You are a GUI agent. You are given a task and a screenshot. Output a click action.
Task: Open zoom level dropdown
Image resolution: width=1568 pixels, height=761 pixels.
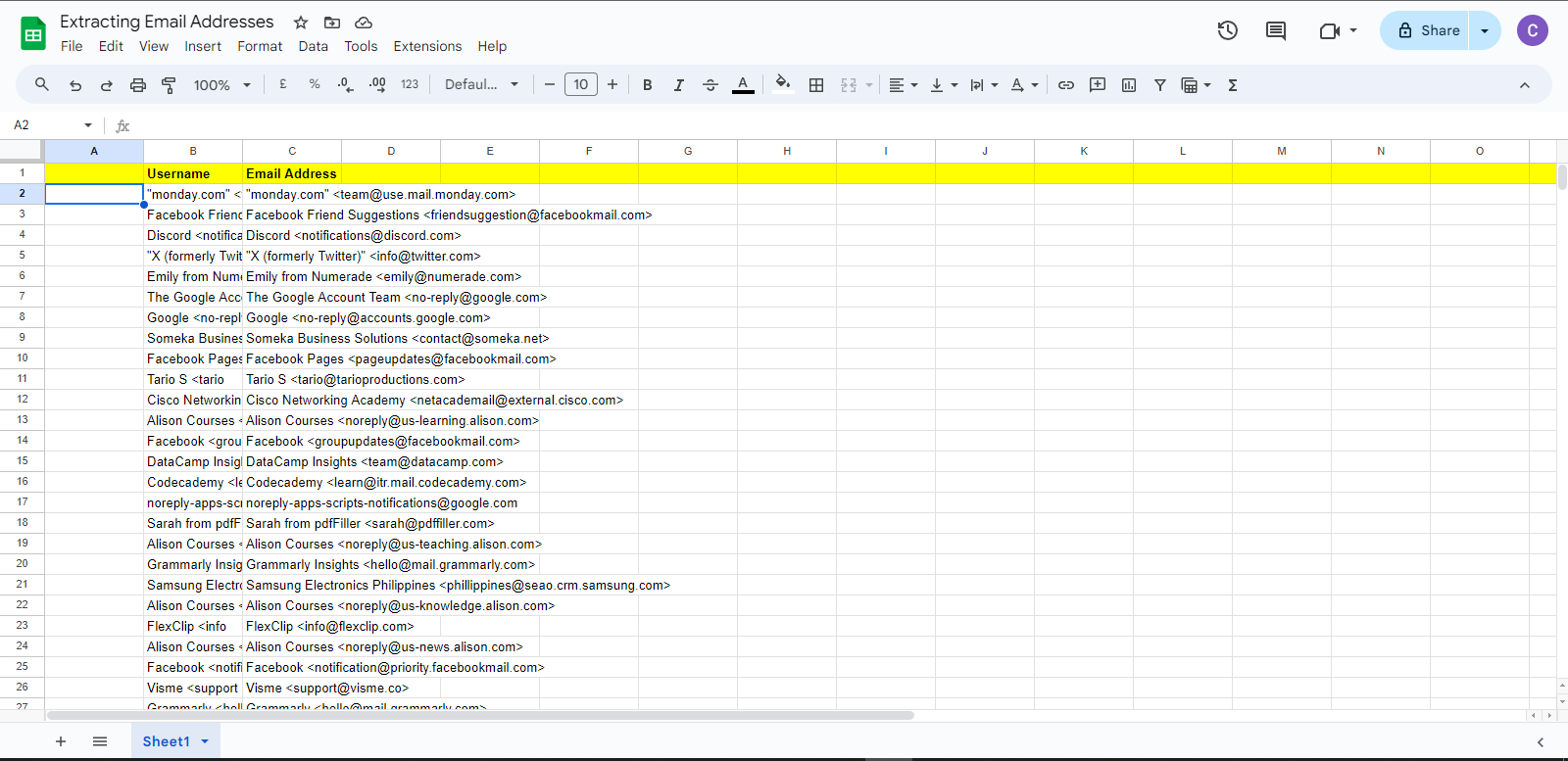tap(222, 85)
